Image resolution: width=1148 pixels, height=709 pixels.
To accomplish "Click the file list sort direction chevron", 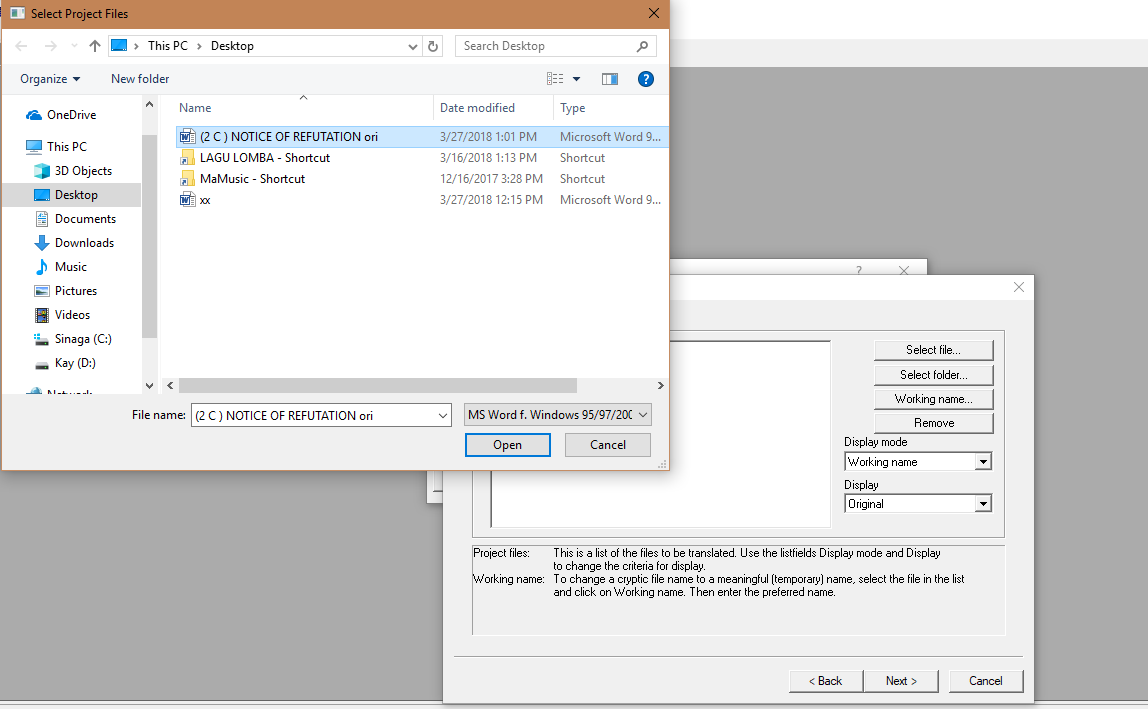I will coord(303,97).
